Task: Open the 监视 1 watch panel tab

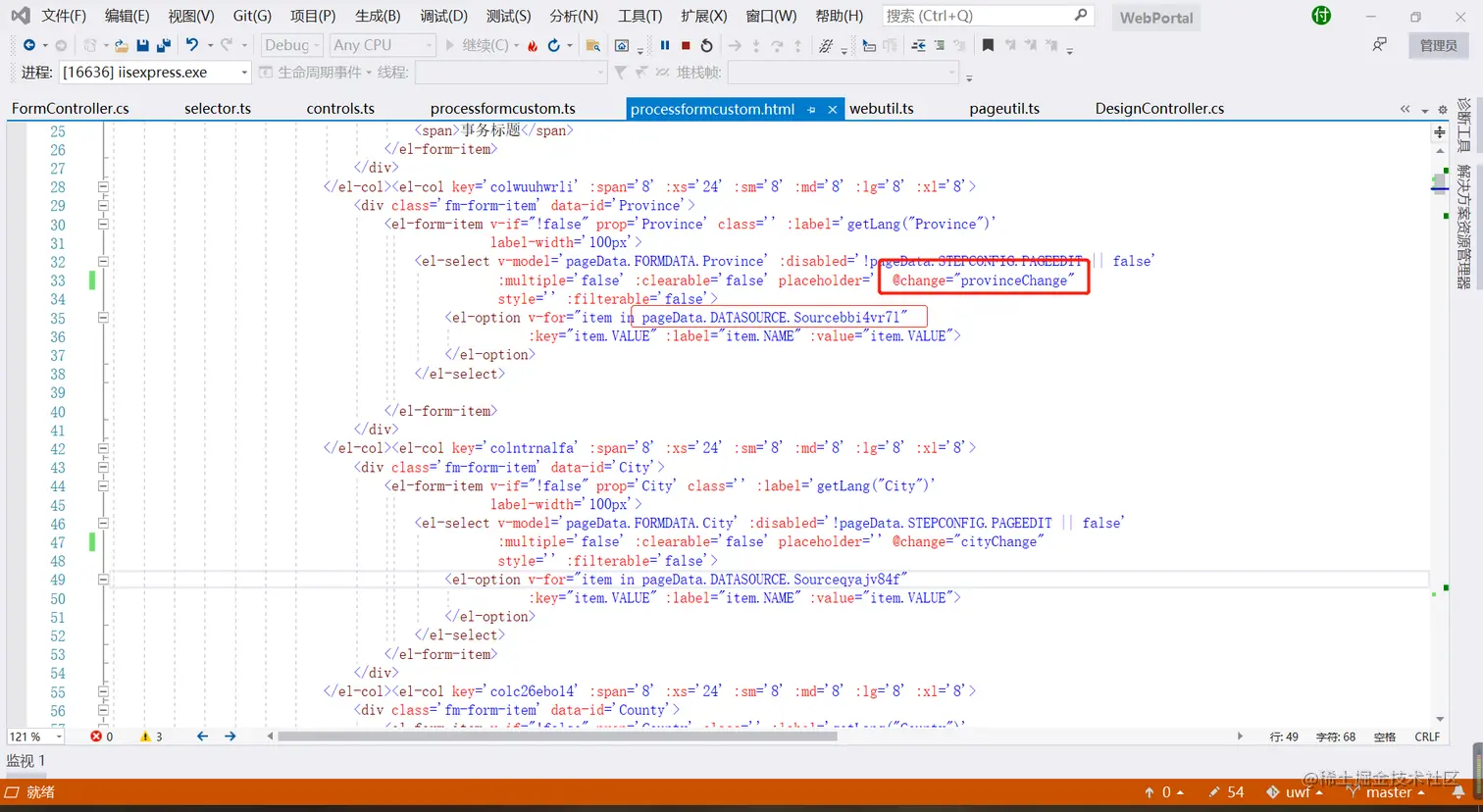Action: coord(26,761)
